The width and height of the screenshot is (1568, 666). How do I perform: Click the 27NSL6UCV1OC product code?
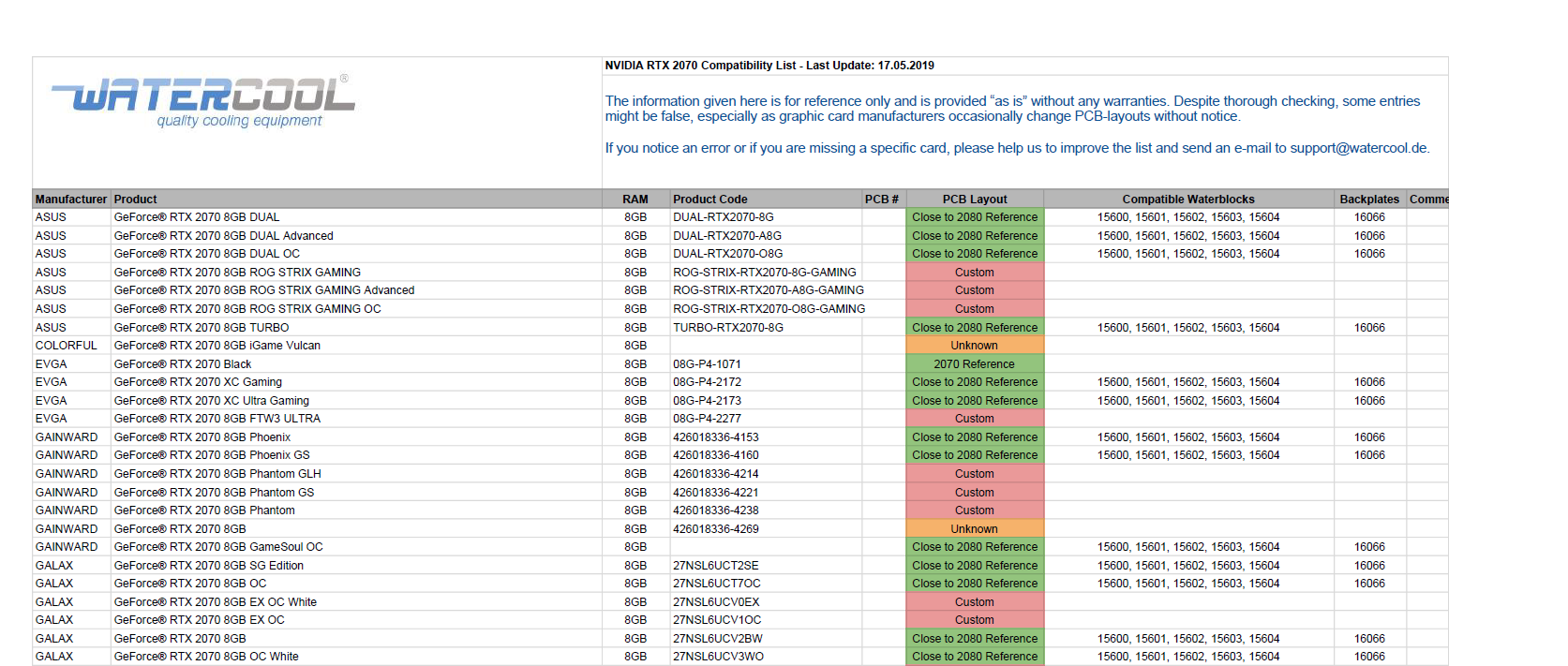pyautogui.click(x=717, y=620)
